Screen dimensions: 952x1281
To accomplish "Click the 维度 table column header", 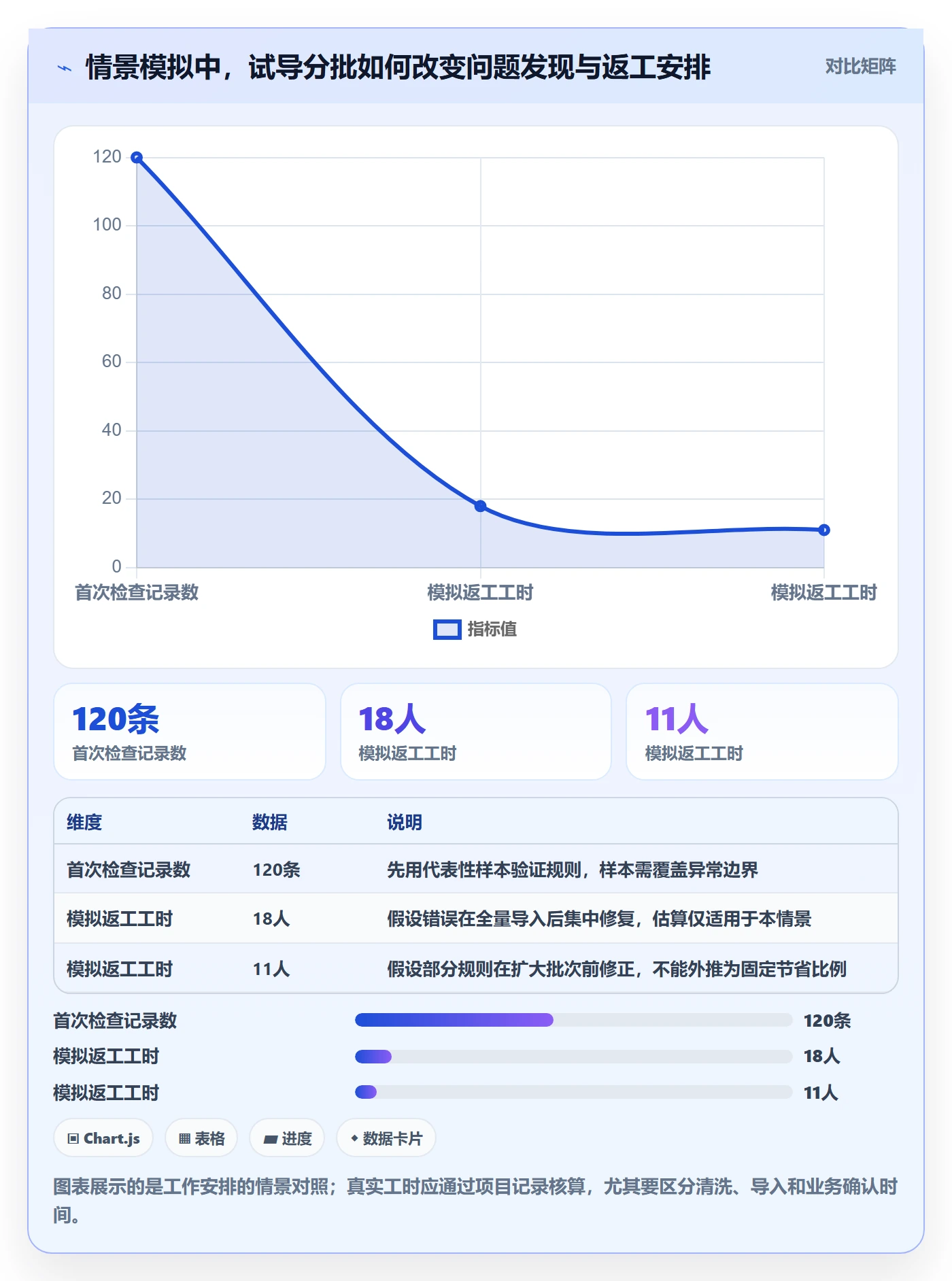I will [84, 823].
